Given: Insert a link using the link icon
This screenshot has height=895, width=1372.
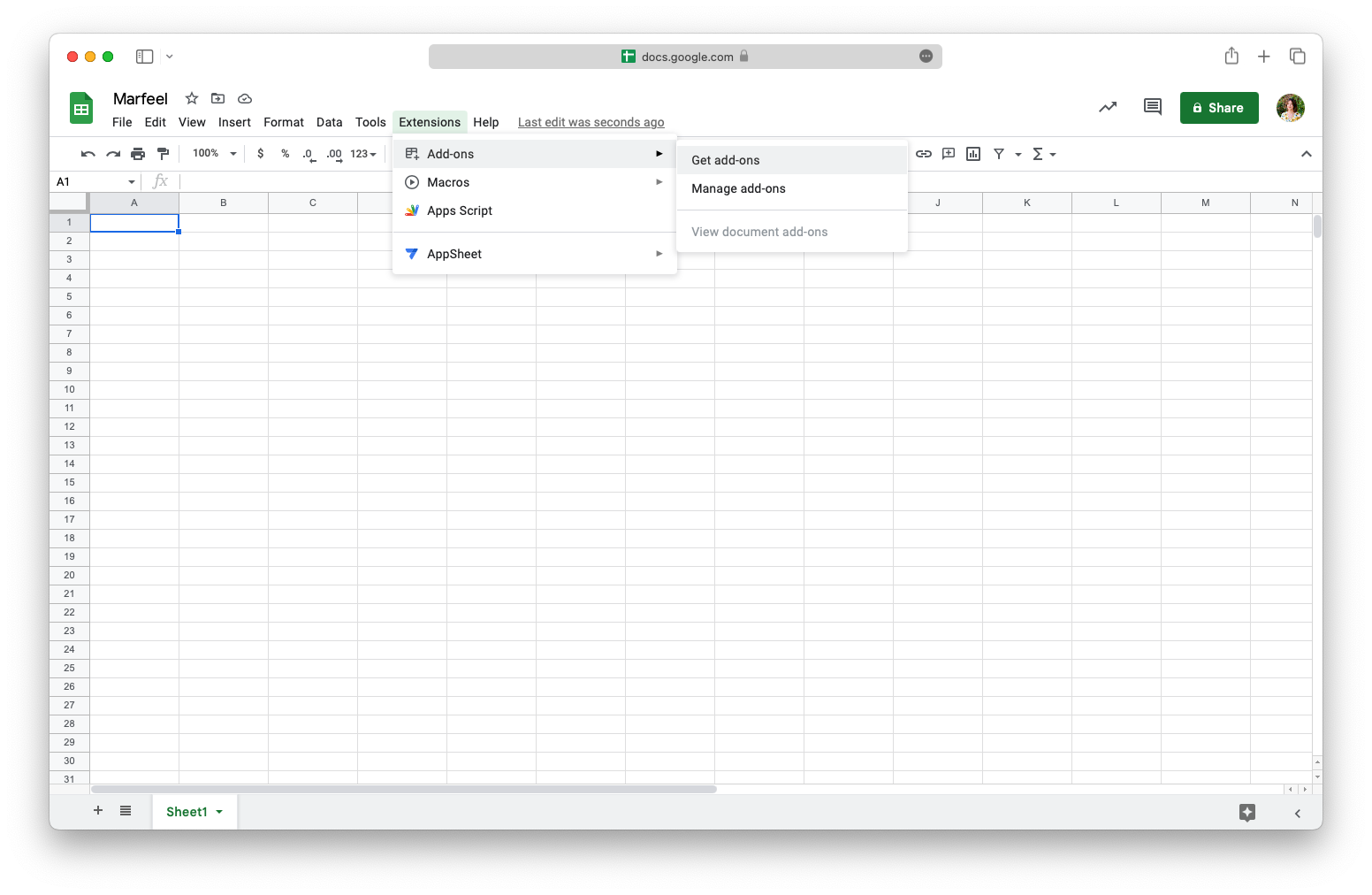Looking at the screenshot, I should pyautogui.click(x=924, y=153).
